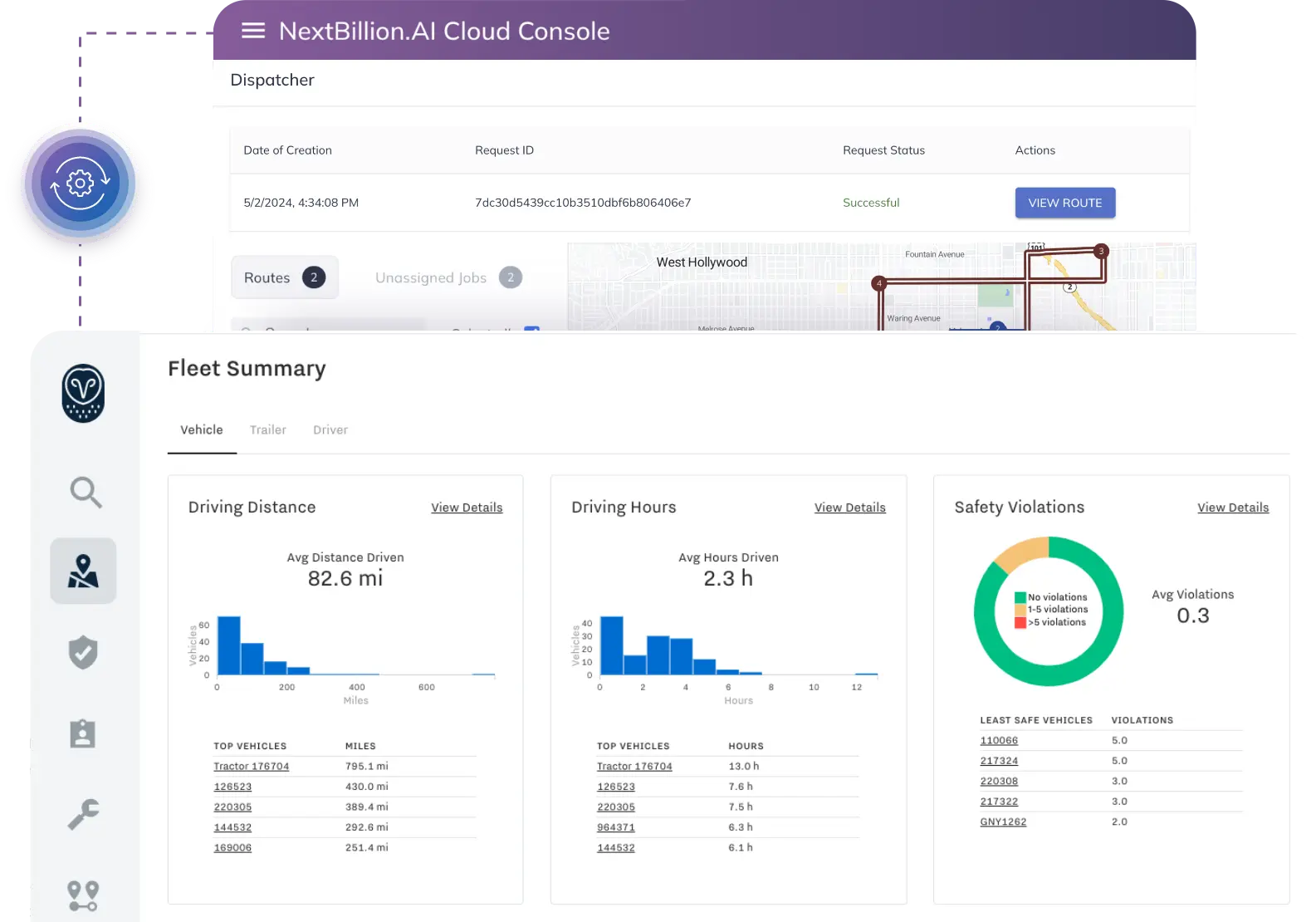Click the 2.3 h average hours value
Image resolution: width=1316 pixels, height=922 pixels.
(x=728, y=578)
